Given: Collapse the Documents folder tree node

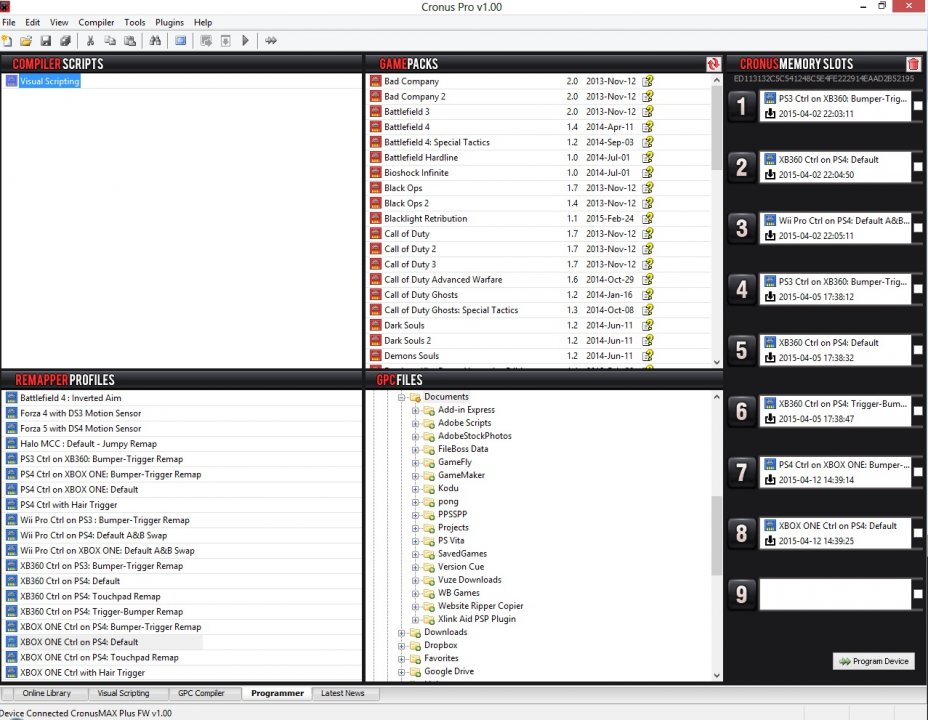Looking at the screenshot, I should point(402,397).
